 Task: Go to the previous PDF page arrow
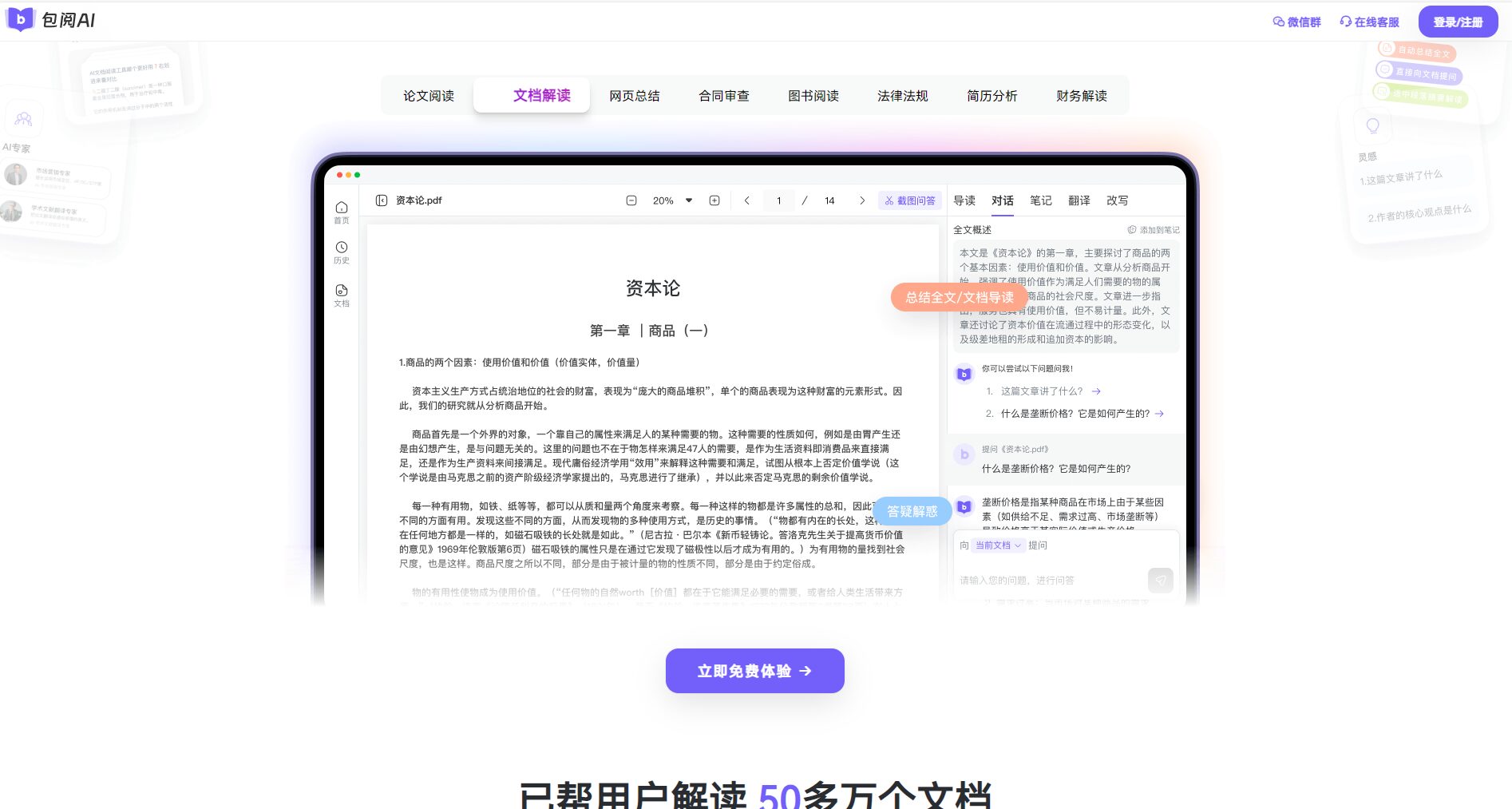point(746,200)
